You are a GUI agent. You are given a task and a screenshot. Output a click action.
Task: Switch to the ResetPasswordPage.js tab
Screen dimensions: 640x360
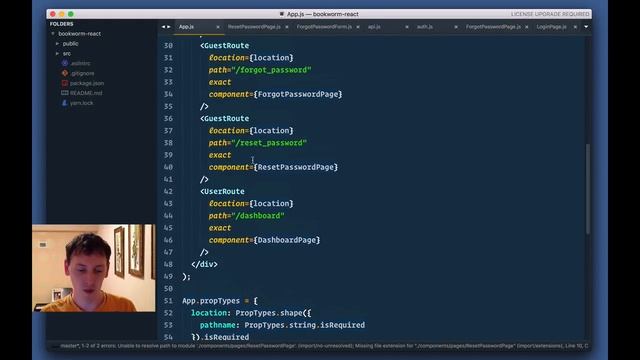click(254, 27)
